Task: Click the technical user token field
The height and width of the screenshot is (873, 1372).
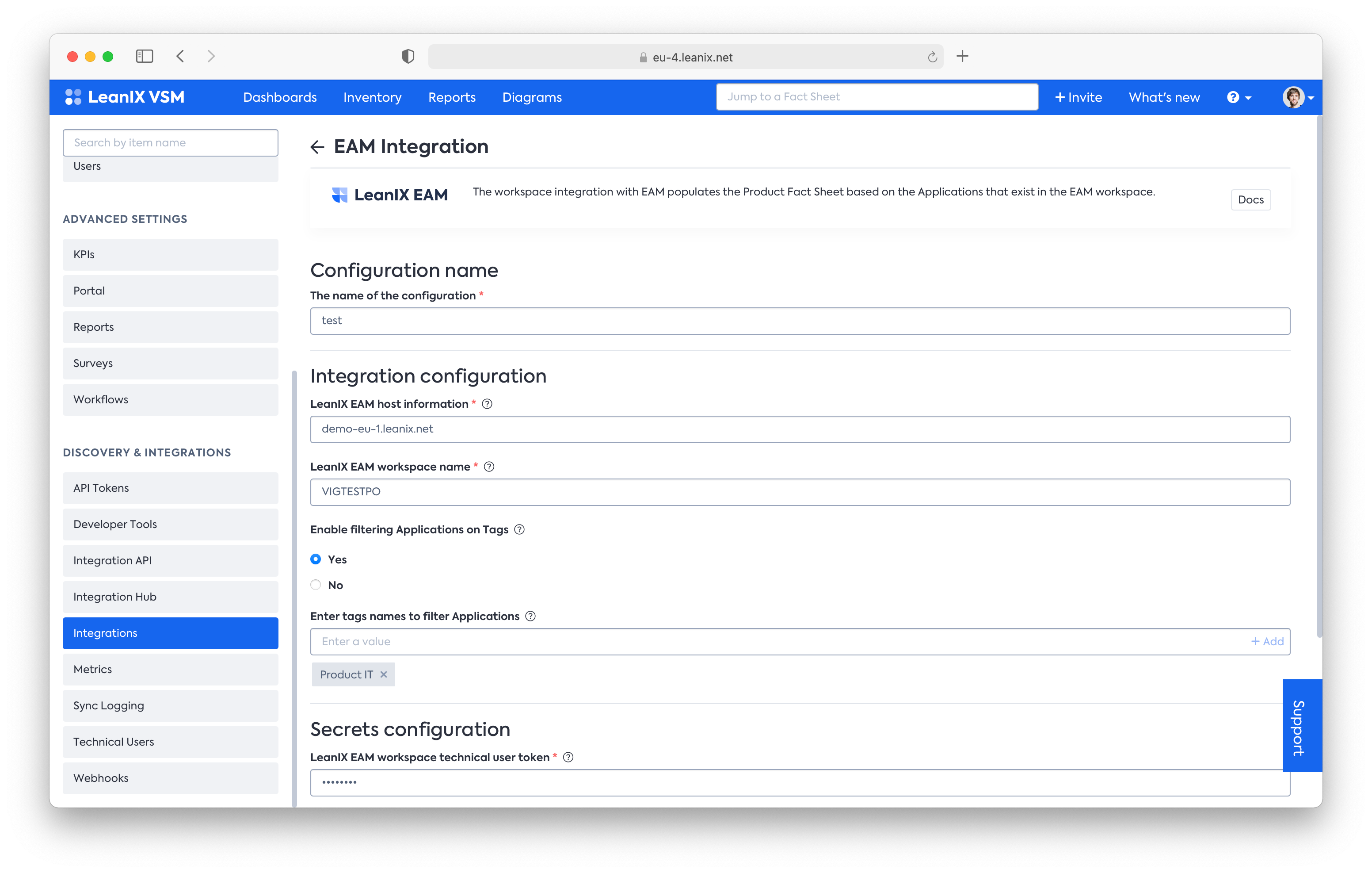Action: (x=800, y=782)
